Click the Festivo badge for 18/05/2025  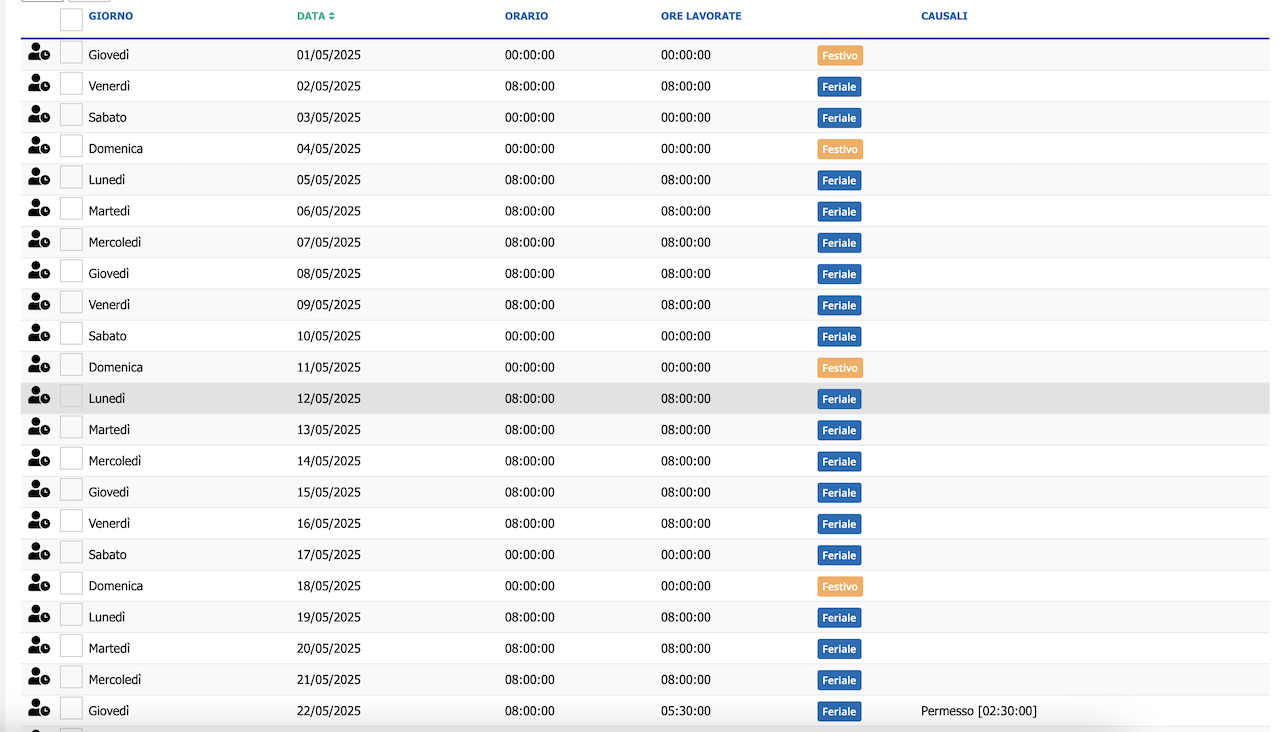click(840, 587)
